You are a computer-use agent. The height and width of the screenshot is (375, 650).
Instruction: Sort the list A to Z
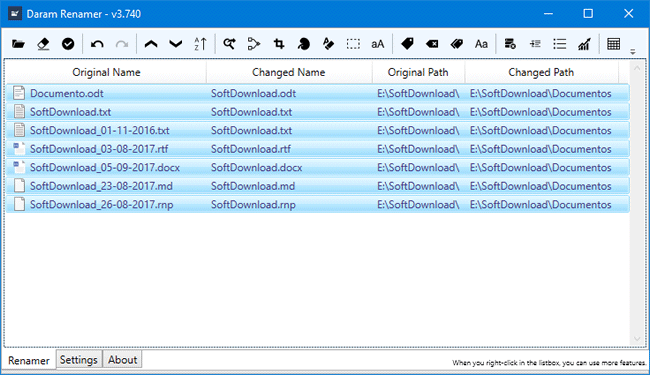tap(201, 44)
